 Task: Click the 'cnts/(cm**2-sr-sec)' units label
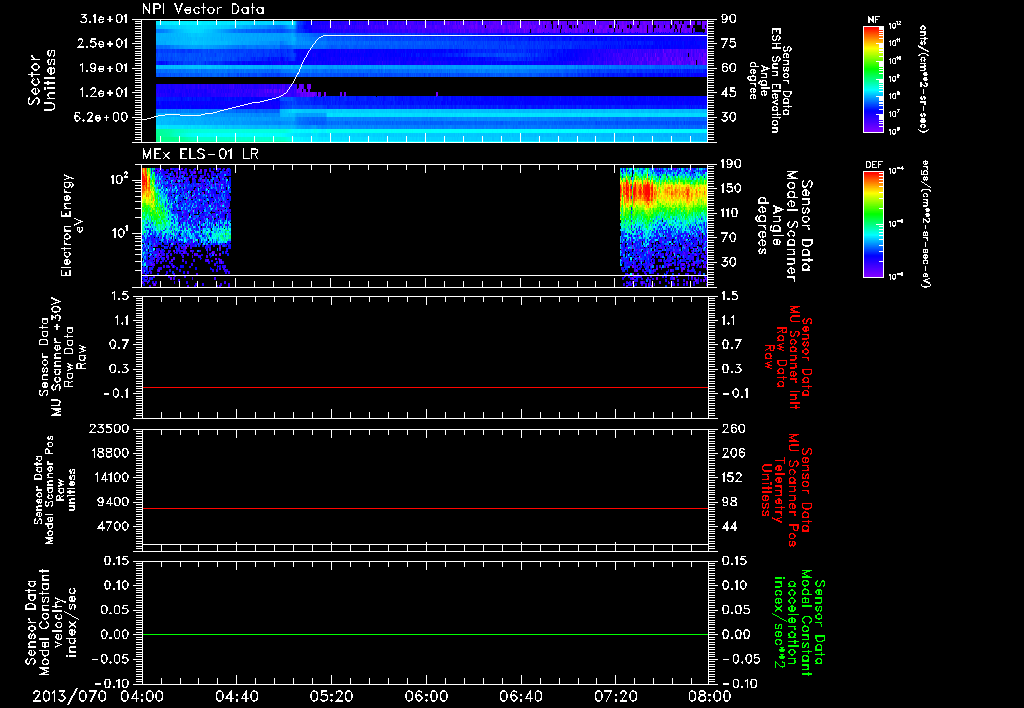point(923,78)
